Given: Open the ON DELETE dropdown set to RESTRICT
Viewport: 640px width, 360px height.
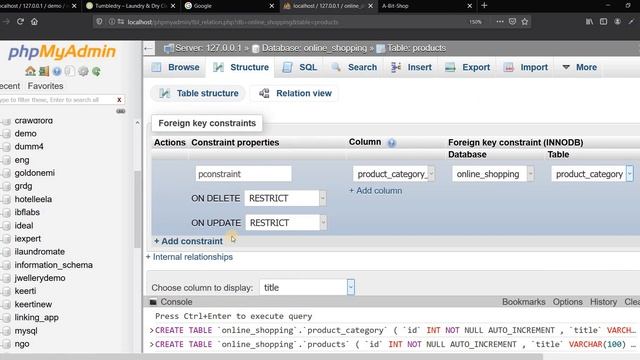Looking at the screenshot, I should [x=285, y=198].
